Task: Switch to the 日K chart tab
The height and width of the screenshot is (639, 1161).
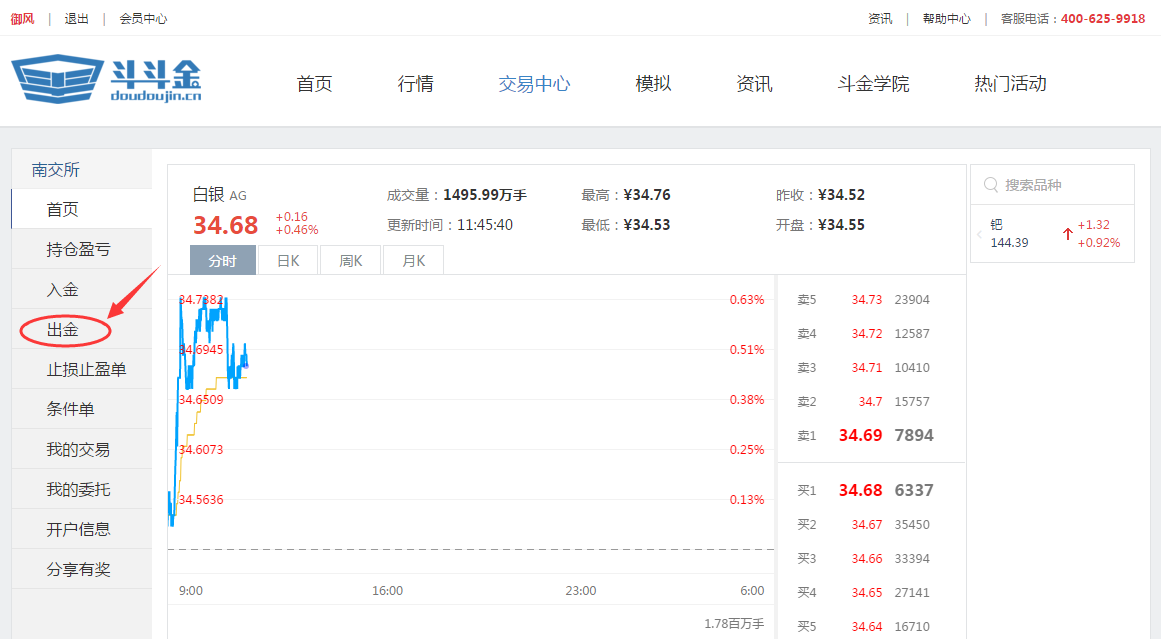Action: (287, 259)
